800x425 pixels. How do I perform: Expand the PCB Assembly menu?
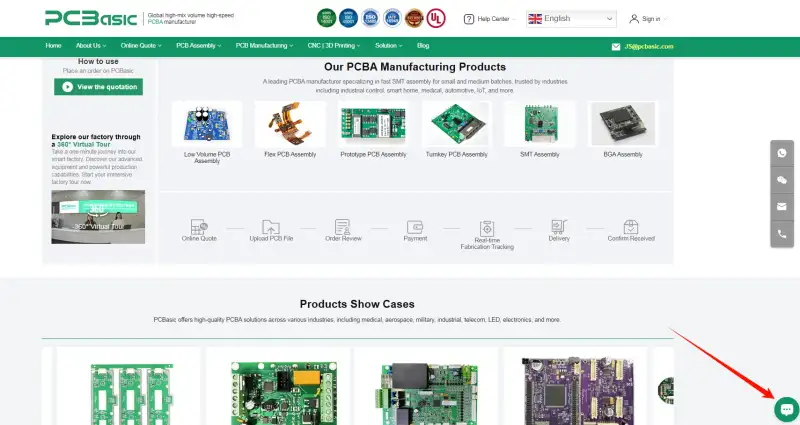tap(199, 46)
